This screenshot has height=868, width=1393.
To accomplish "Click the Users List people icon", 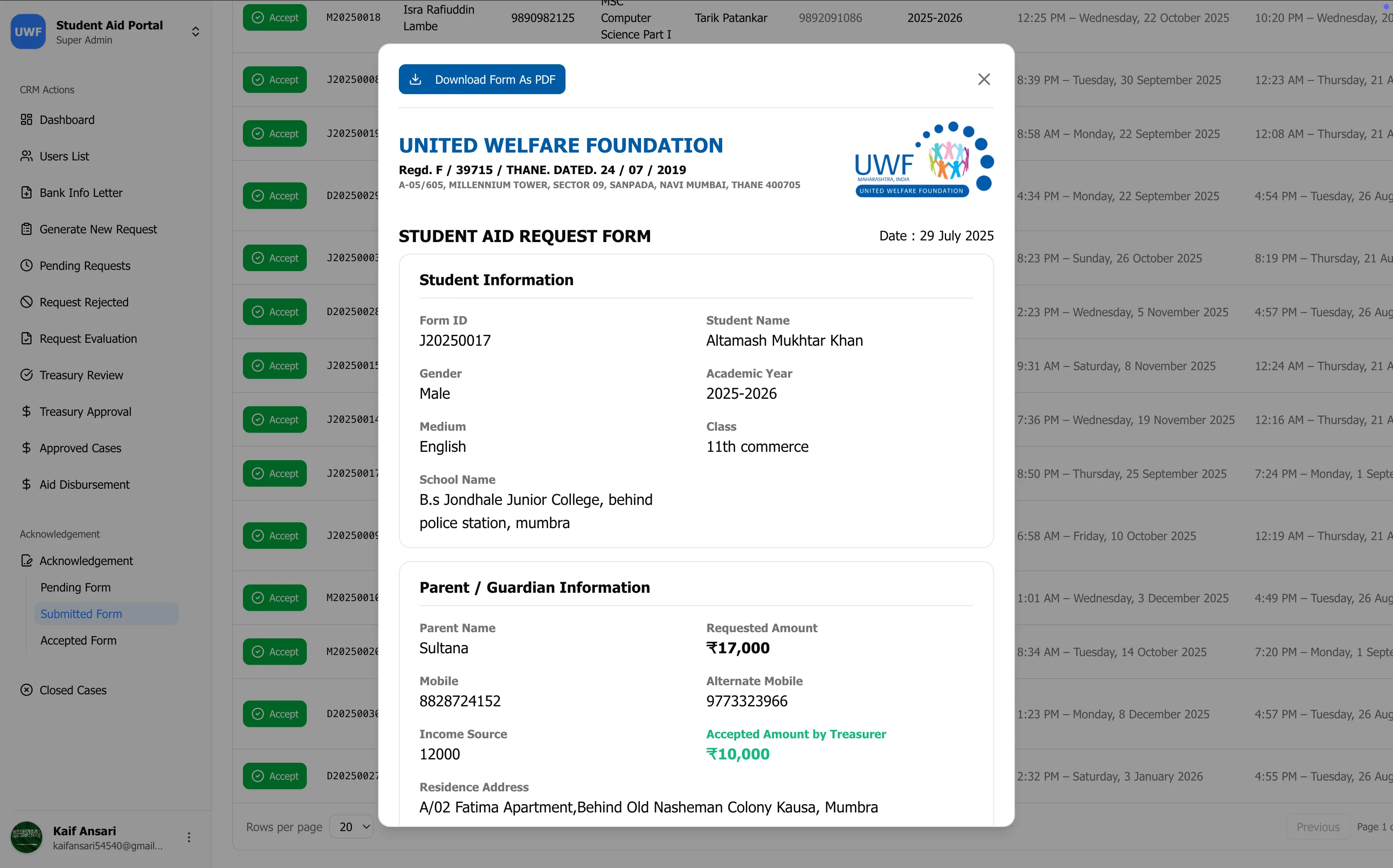I will coord(27,156).
